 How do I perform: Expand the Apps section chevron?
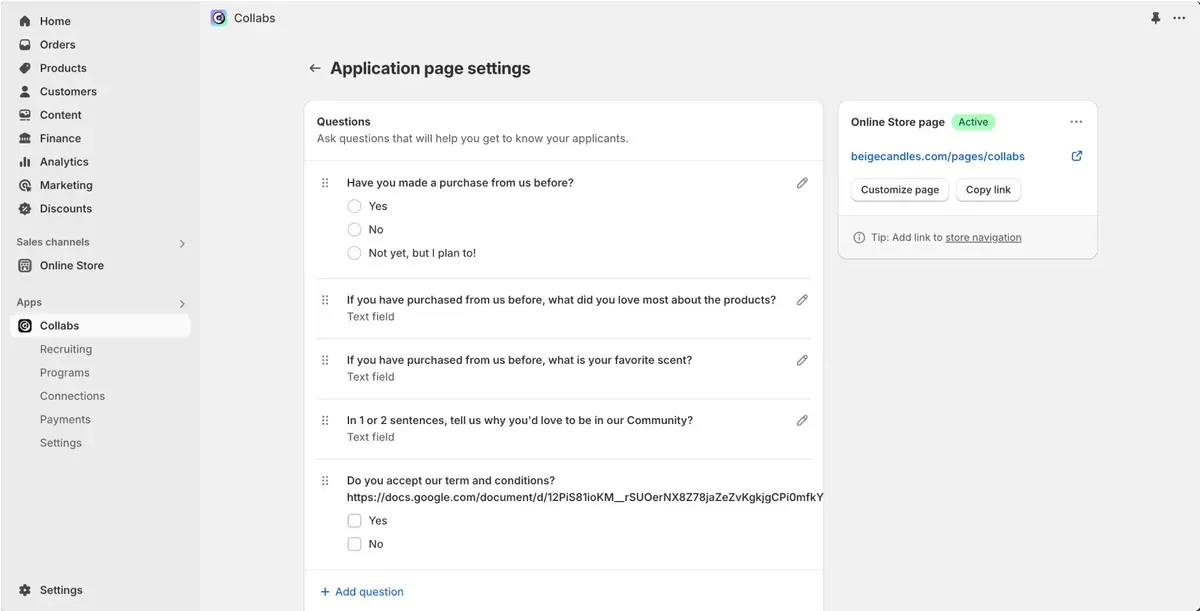(x=182, y=303)
